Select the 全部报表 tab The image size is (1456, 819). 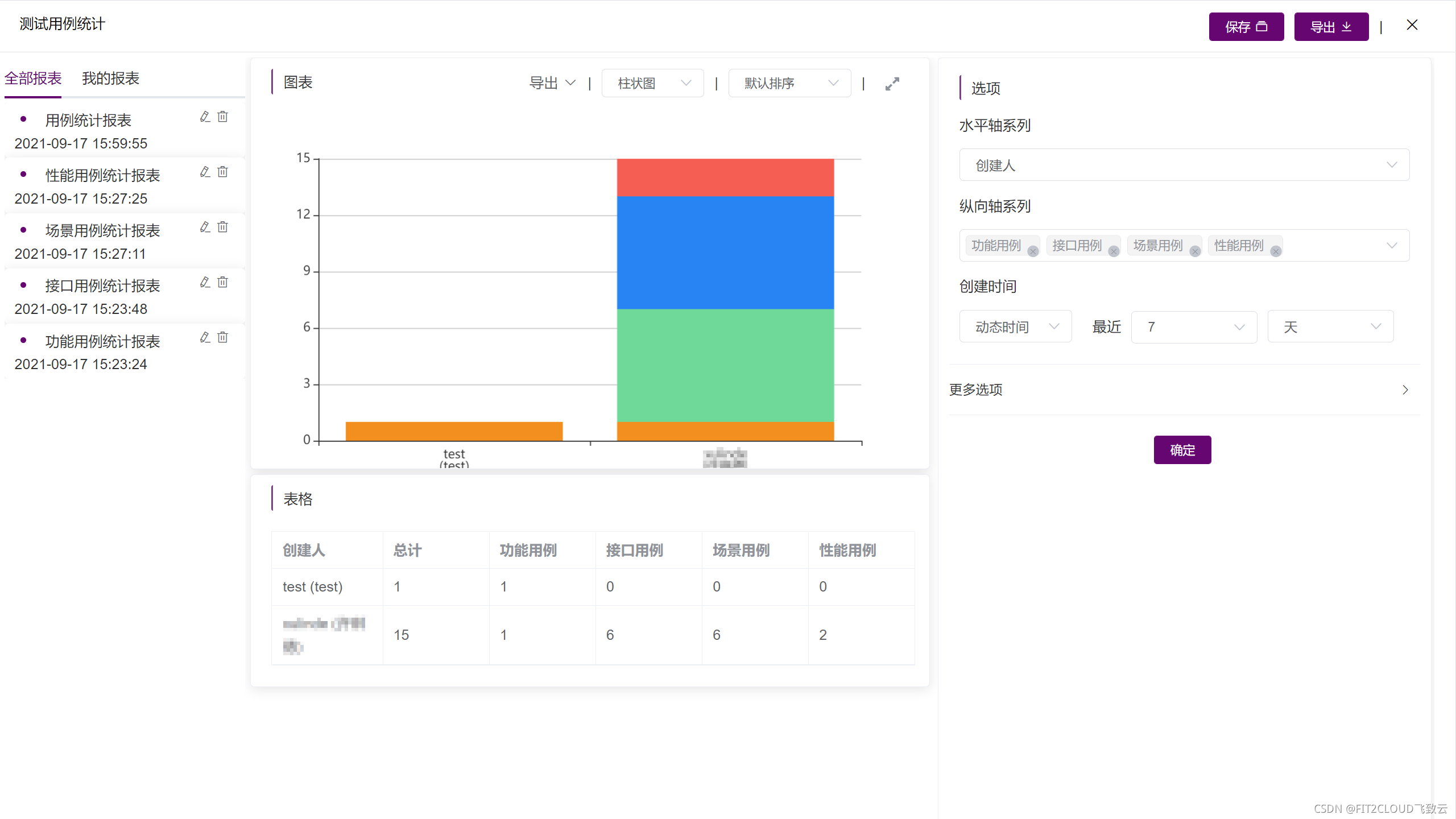click(33, 78)
